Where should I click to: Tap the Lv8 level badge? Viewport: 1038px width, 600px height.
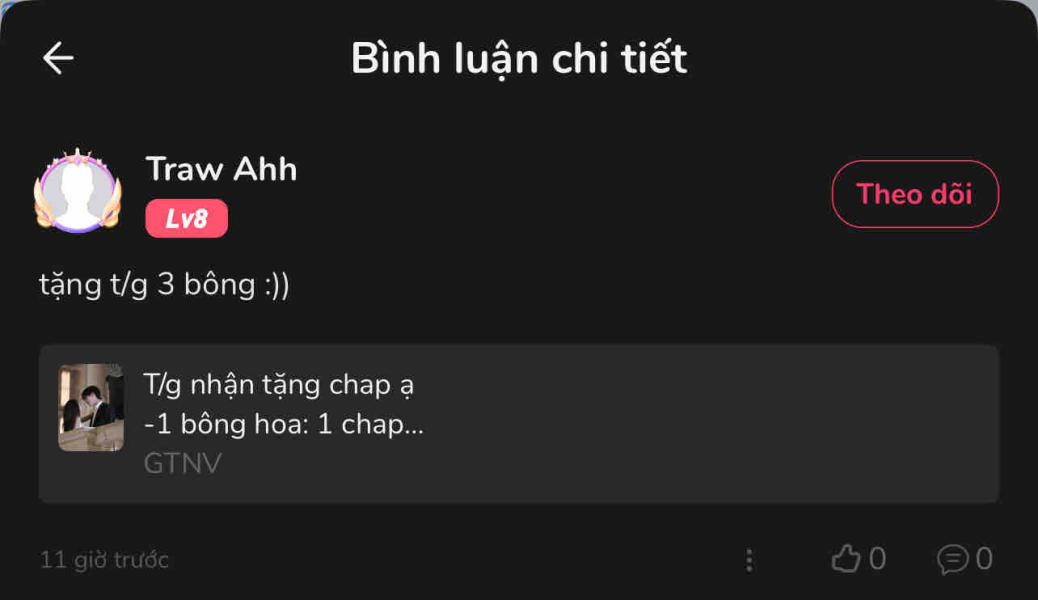click(x=187, y=218)
